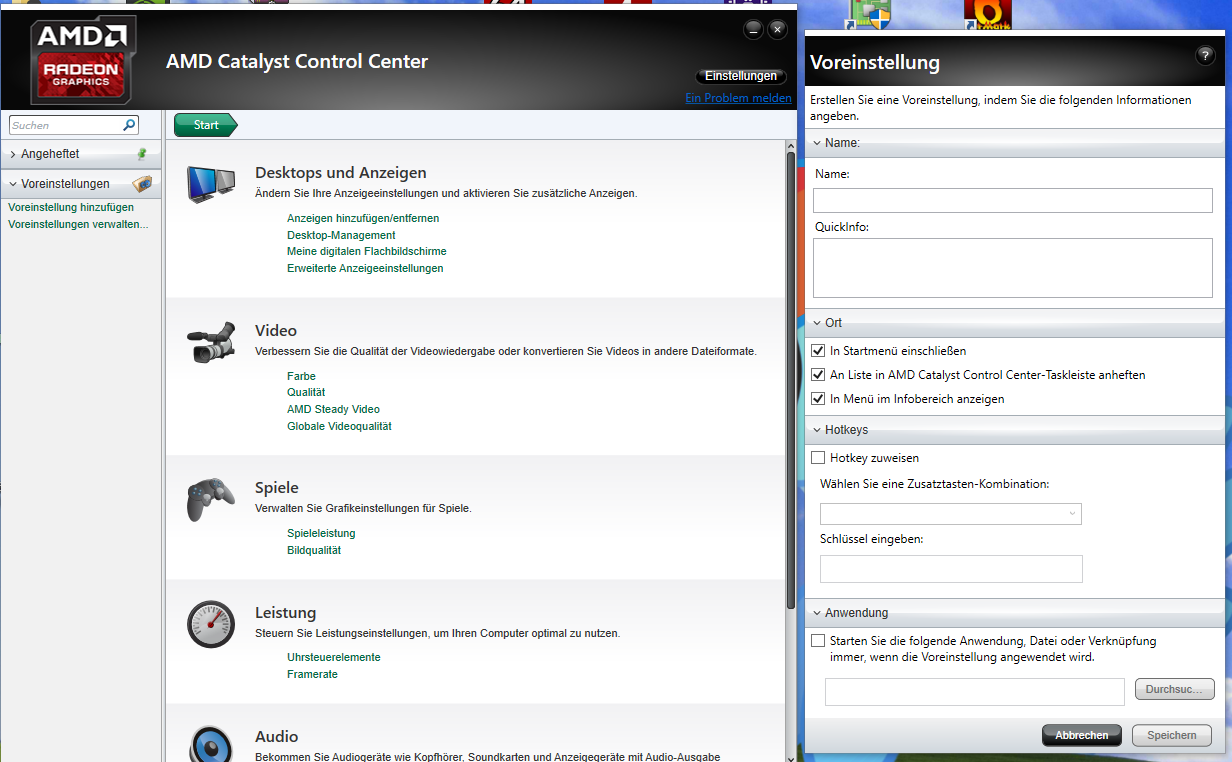Click the Durchsuchen button
1232x762 pixels.
pyautogui.click(x=1175, y=689)
